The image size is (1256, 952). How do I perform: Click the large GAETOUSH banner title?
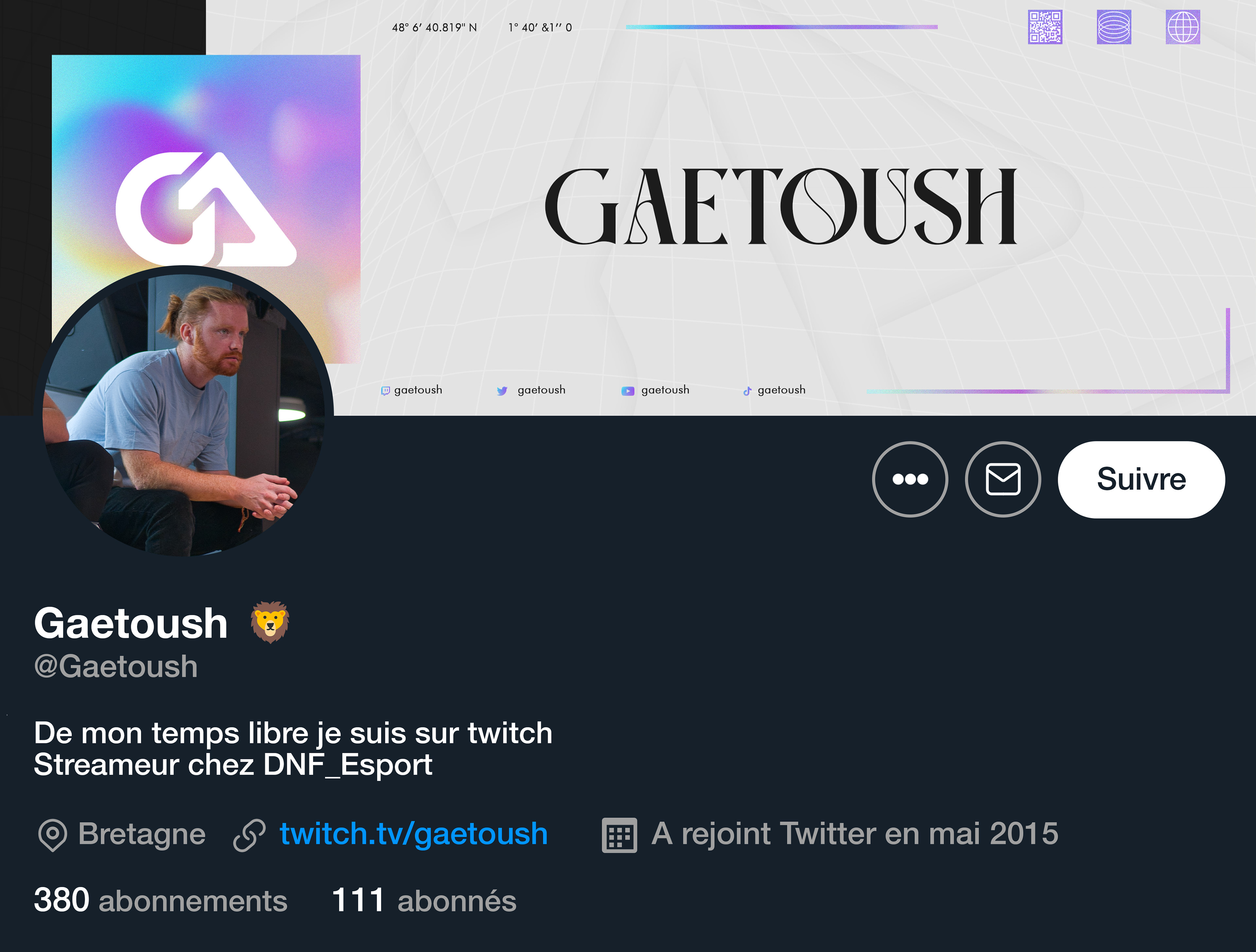[781, 206]
